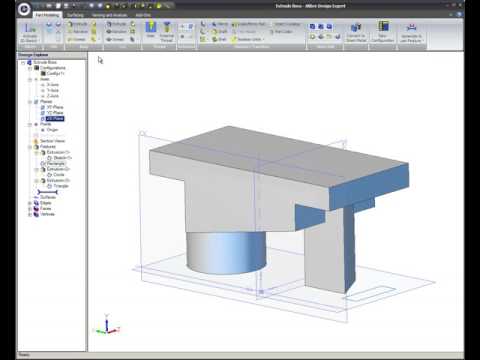
Task: Open the Part Modeling ribbon tab
Action: (47, 15)
